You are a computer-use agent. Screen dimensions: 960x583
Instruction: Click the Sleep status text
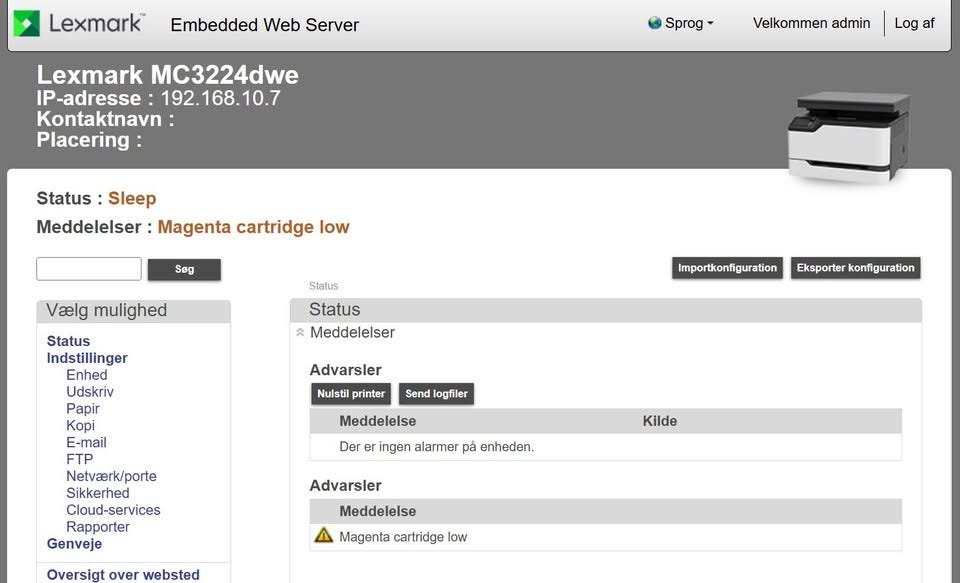(x=132, y=198)
